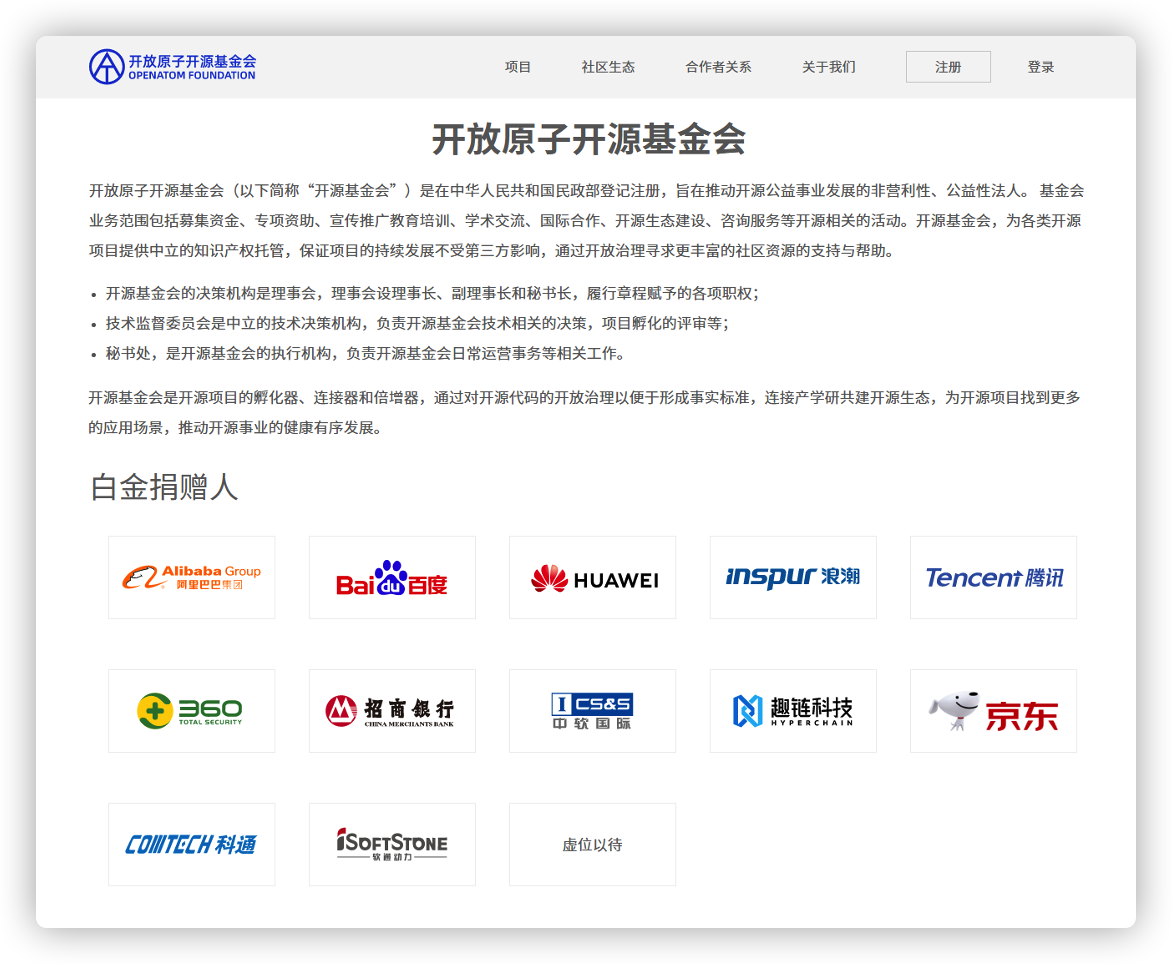Click the 360 Total Security logo
The height and width of the screenshot is (964, 1172).
coord(191,710)
